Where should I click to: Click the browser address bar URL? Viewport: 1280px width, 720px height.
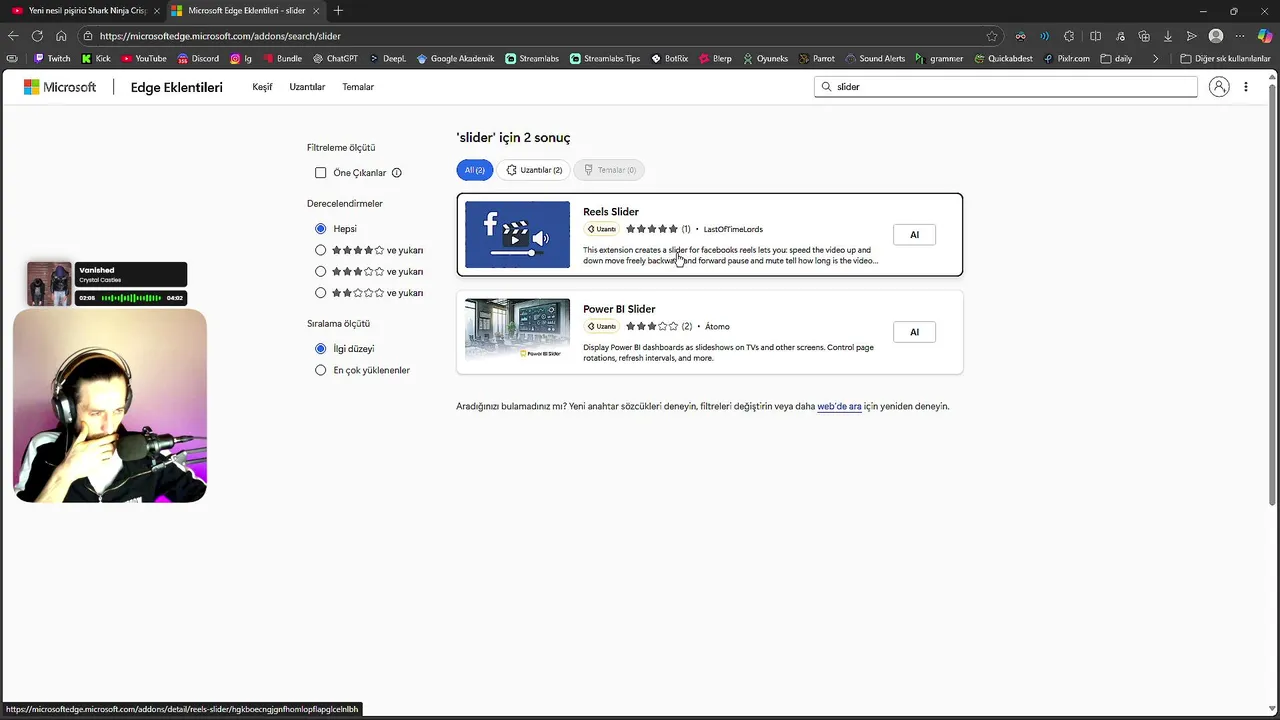pos(220,36)
